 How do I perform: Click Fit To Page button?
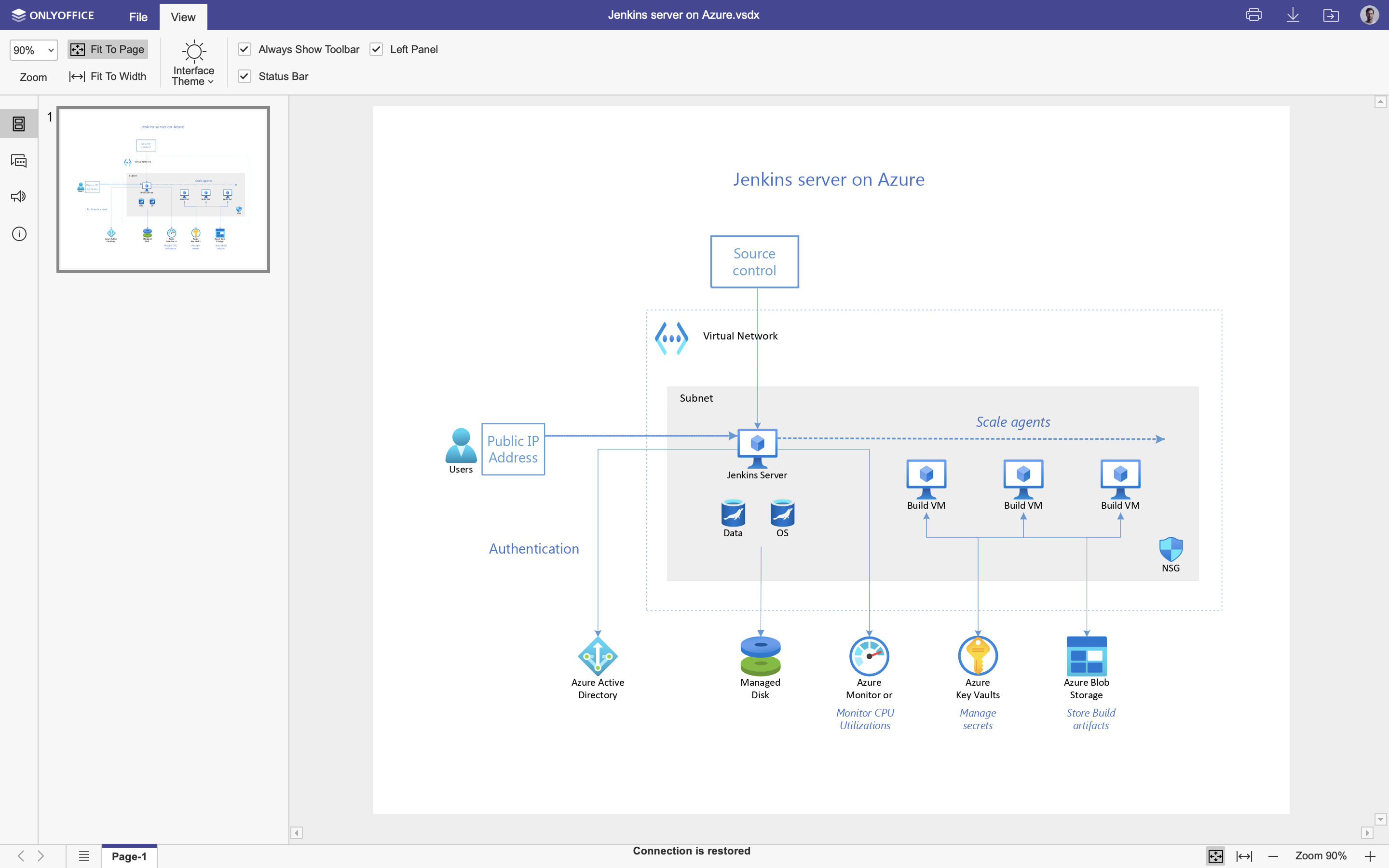pyautogui.click(x=108, y=49)
